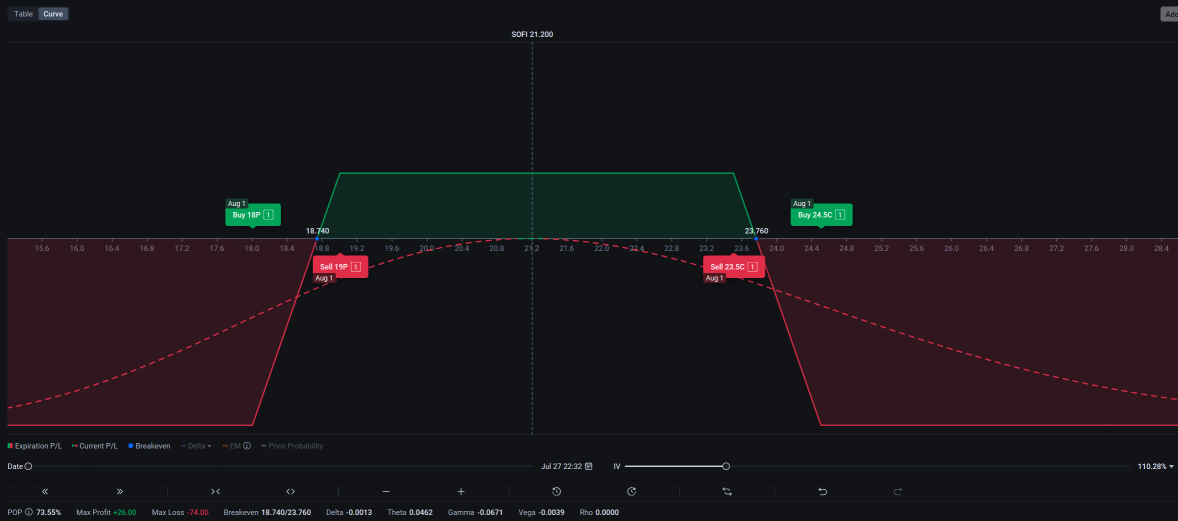Toggle the Delta line legend
Viewport: 1178px width, 521px height.
tap(191, 446)
